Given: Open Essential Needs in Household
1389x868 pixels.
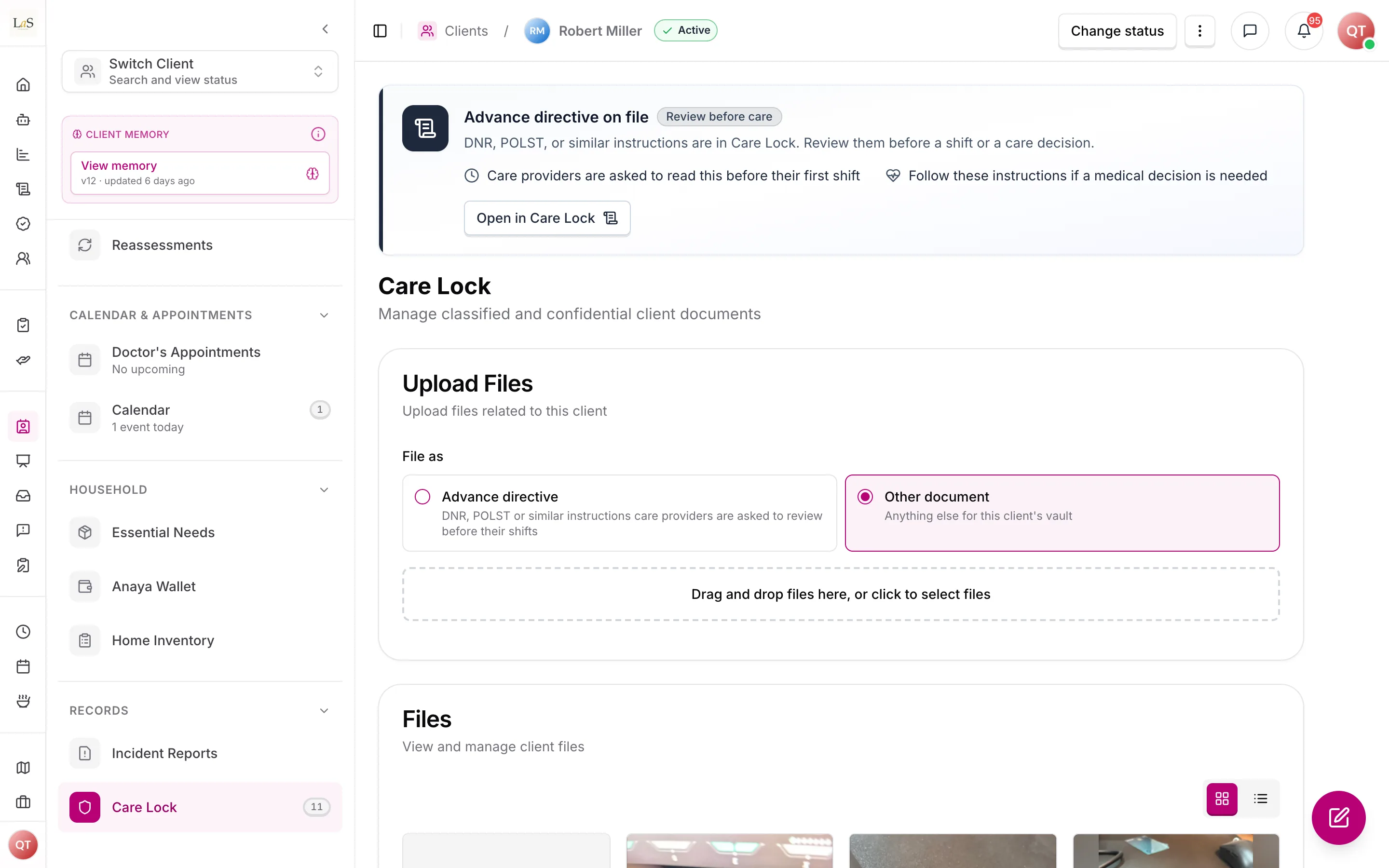Looking at the screenshot, I should 200,532.
